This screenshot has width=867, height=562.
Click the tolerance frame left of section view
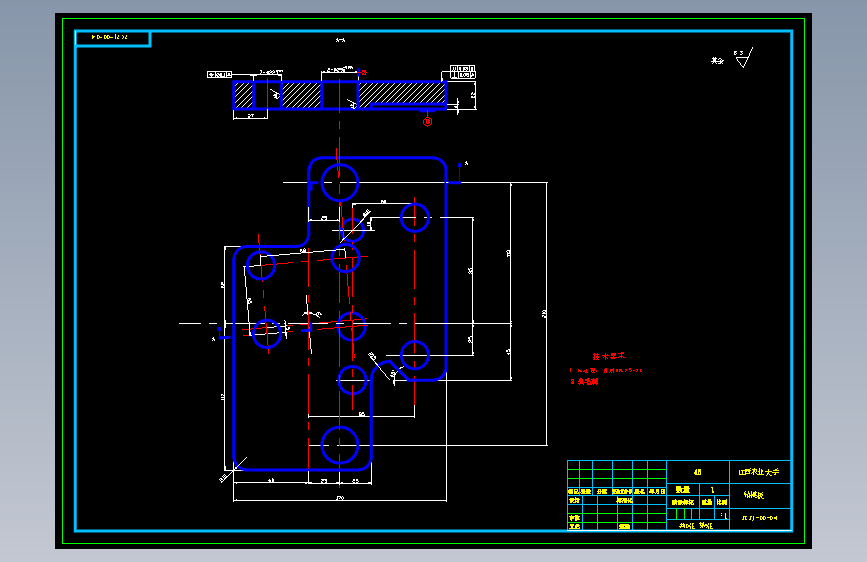[x=220, y=74]
